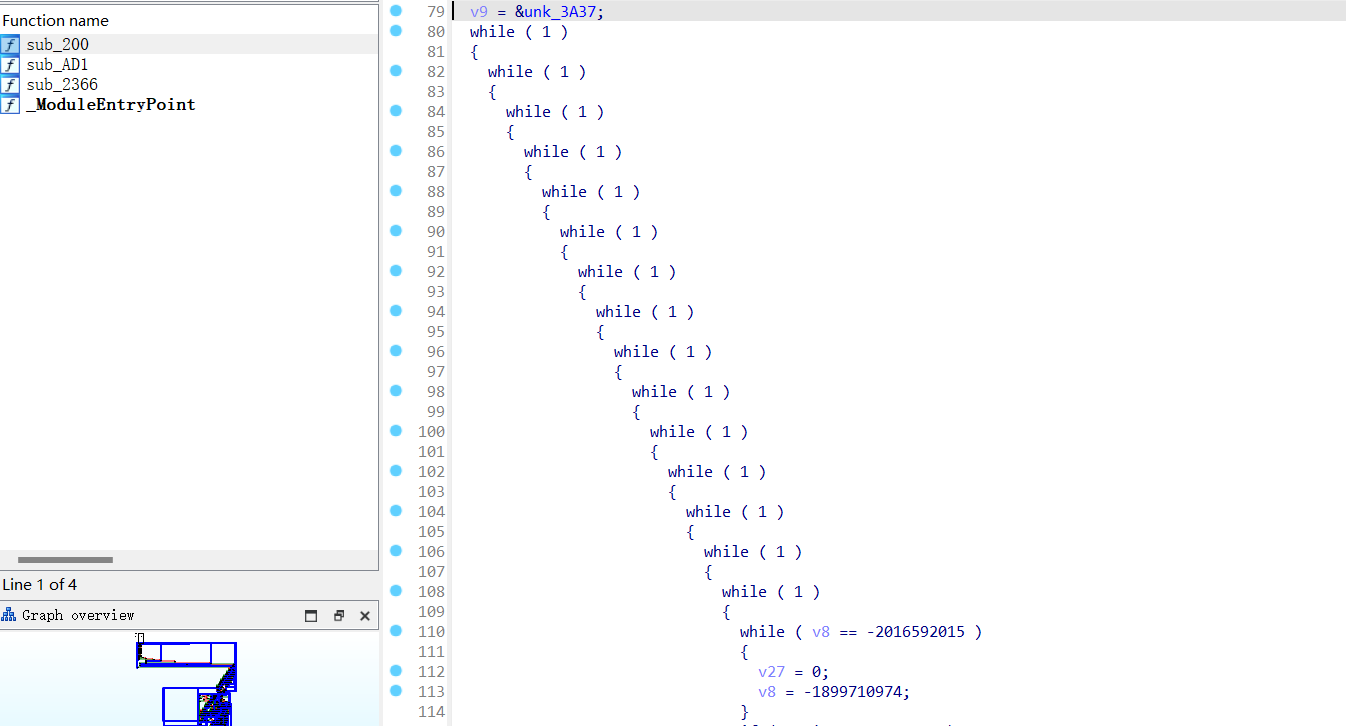Viewport: 1346px width, 726px height.
Task: Click variable v8 in the line 110 condition
Action: pyautogui.click(x=821, y=632)
